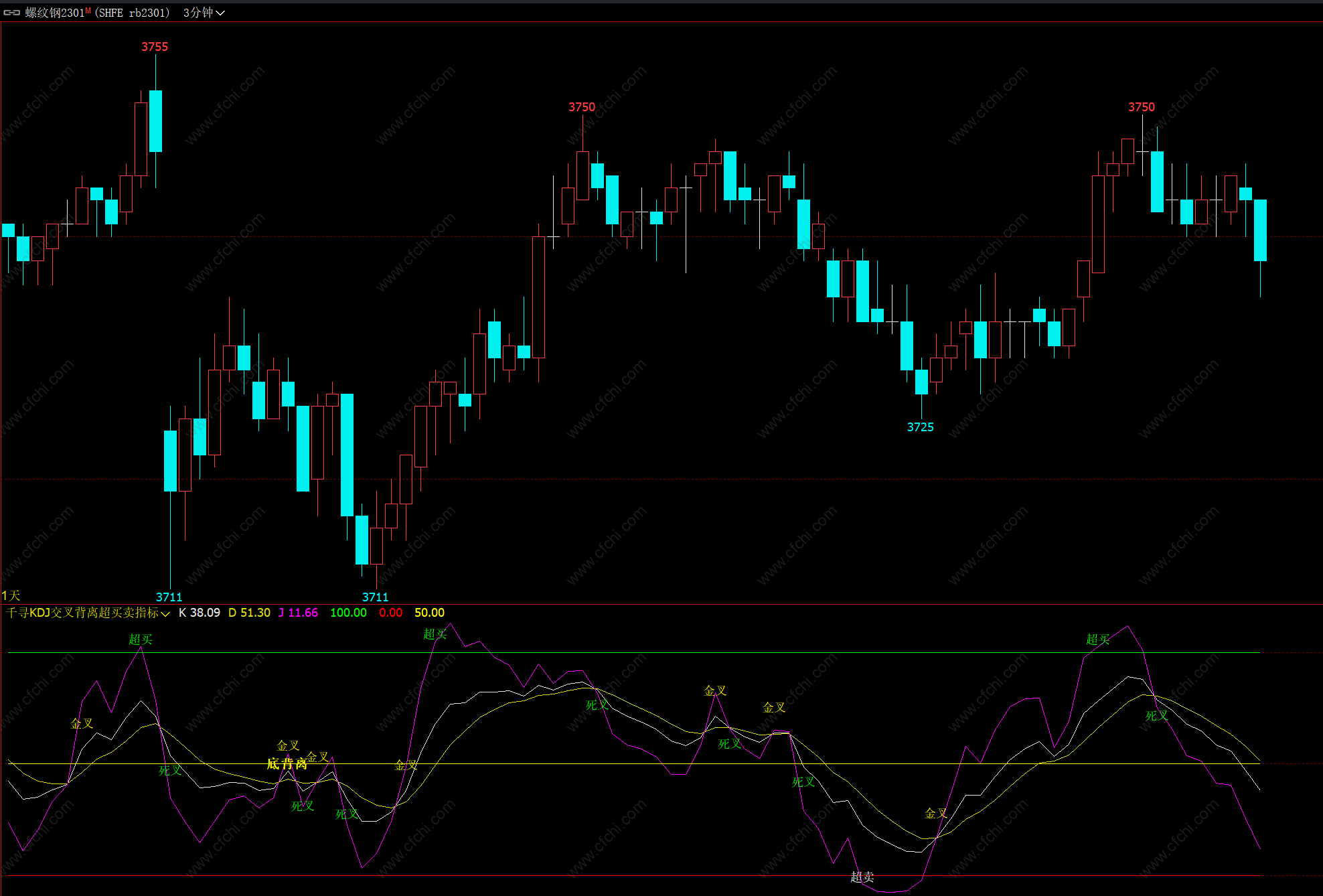
Task: Click the chain link icon beside 螺纹钢2301
Action: coord(12,13)
